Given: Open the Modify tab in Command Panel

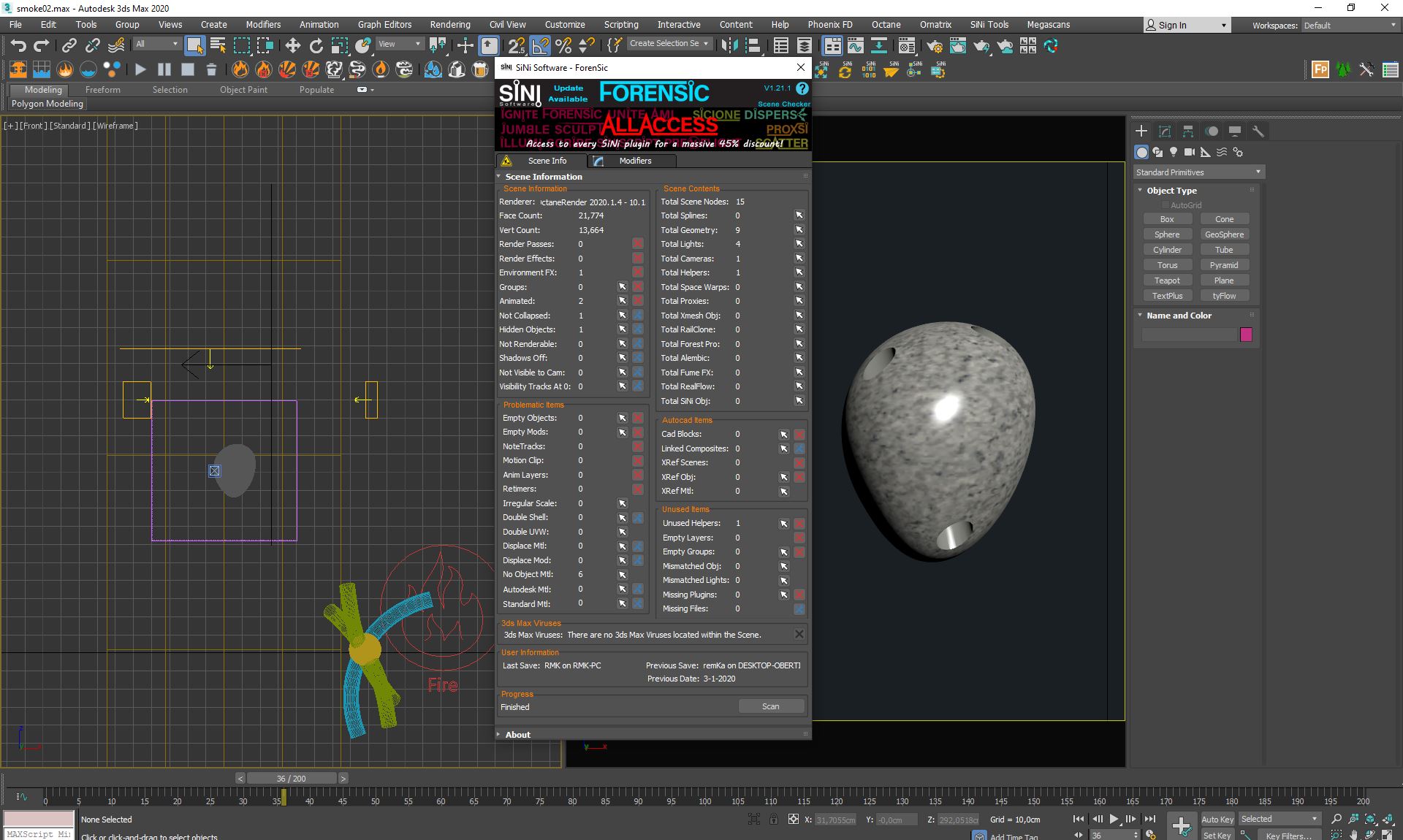Looking at the screenshot, I should (x=1165, y=131).
